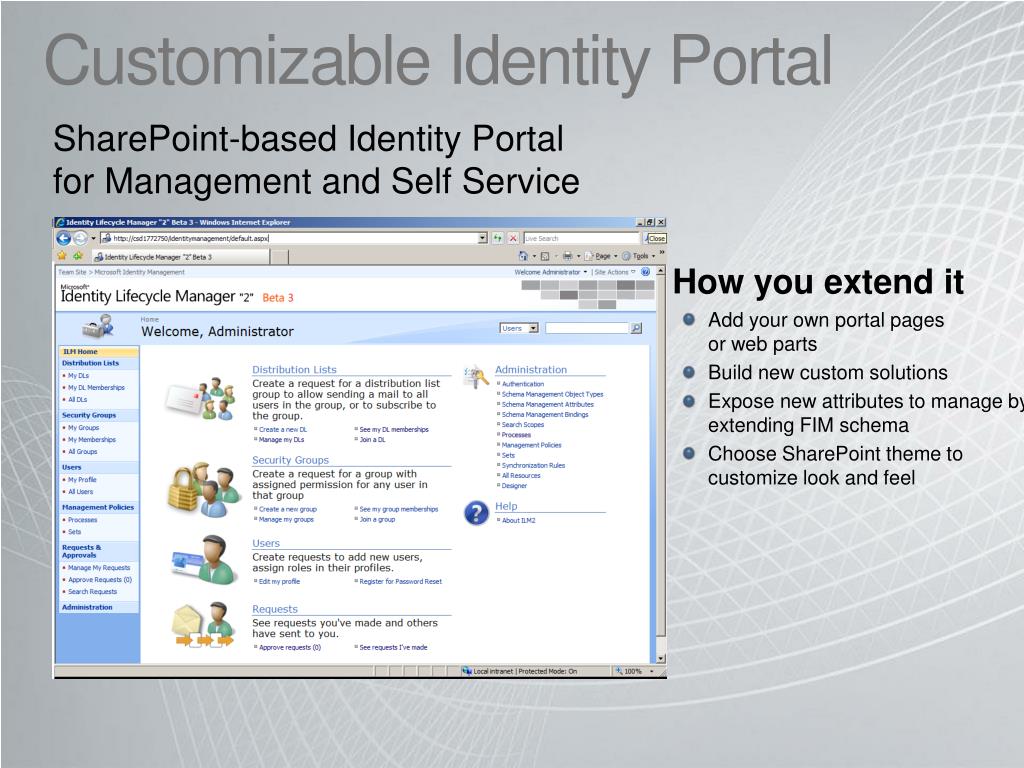Click the large blue Help question-mark icon
1024x768 pixels.
click(476, 513)
